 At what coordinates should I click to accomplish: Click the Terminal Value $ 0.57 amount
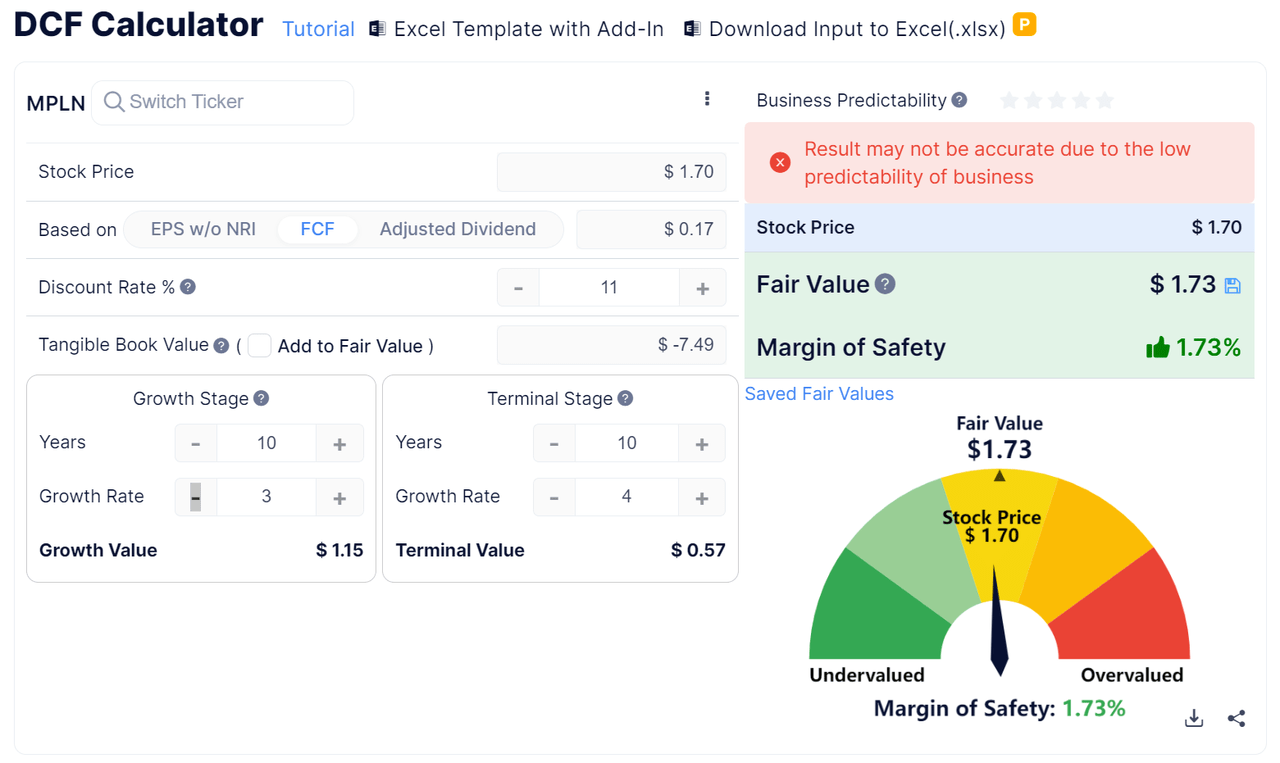pyautogui.click(x=698, y=550)
